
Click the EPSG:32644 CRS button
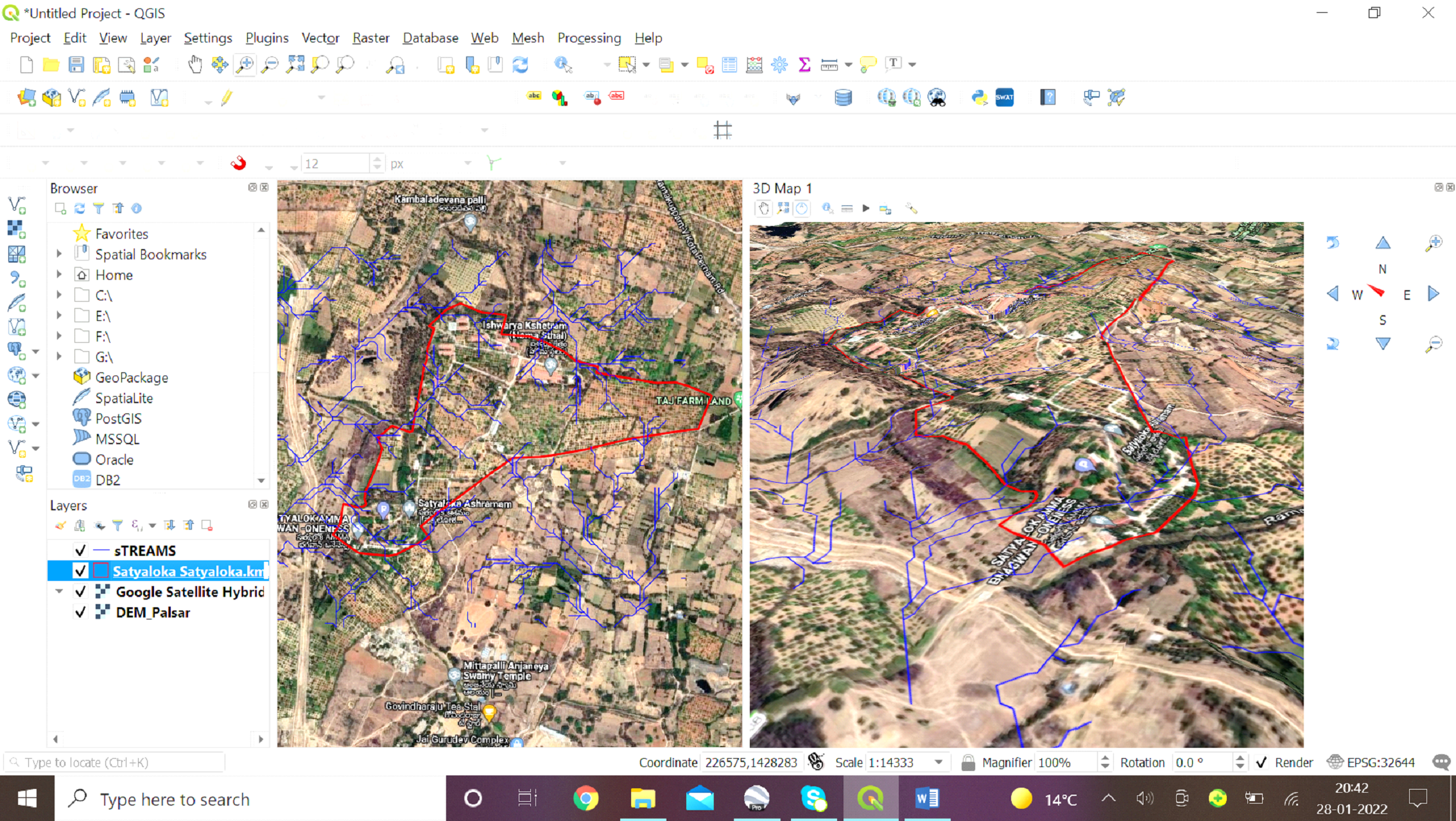click(1371, 762)
